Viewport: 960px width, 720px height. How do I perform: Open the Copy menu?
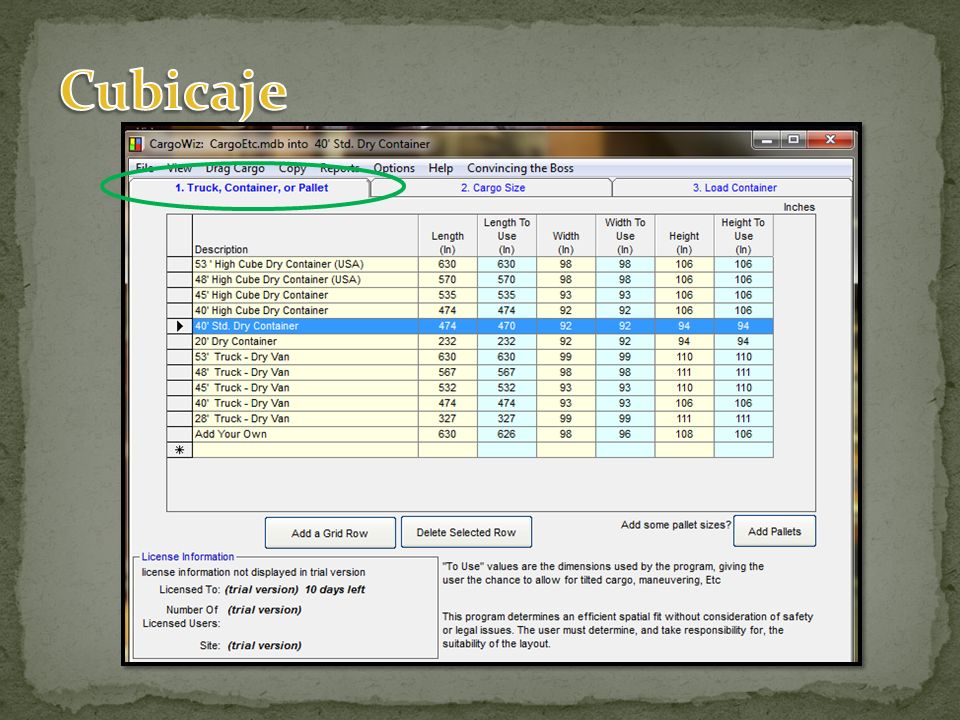292,168
